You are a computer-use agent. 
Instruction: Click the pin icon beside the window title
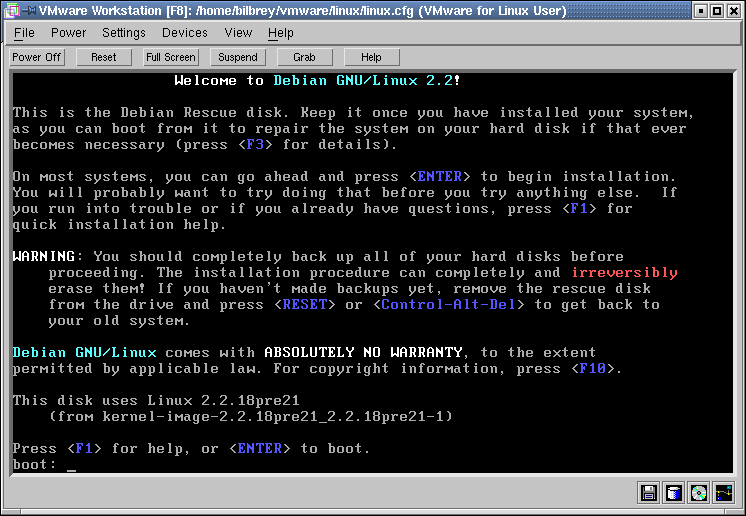(x=30, y=11)
